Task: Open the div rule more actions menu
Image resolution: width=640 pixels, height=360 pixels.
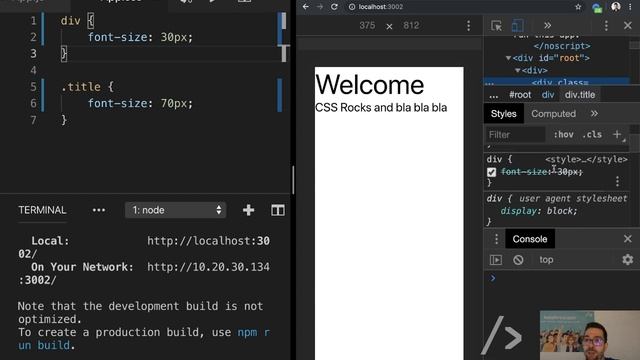Action: tap(617, 181)
